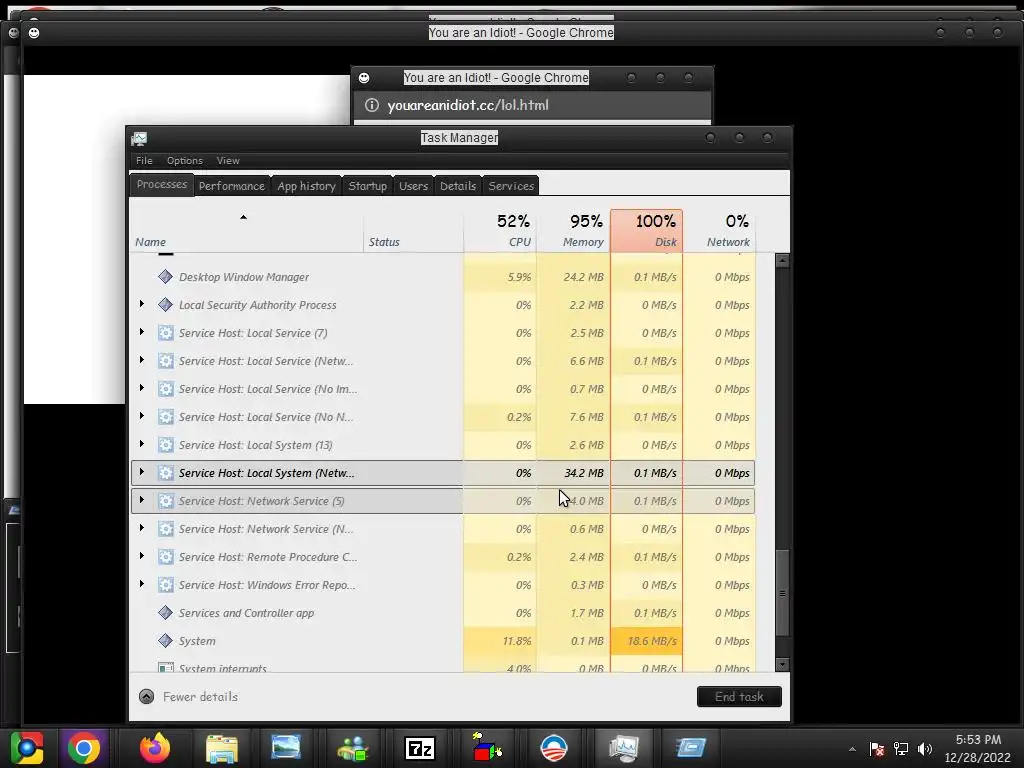This screenshot has width=1024, height=768.
Task: Click the Start button on the taskbar
Action: point(27,748)
